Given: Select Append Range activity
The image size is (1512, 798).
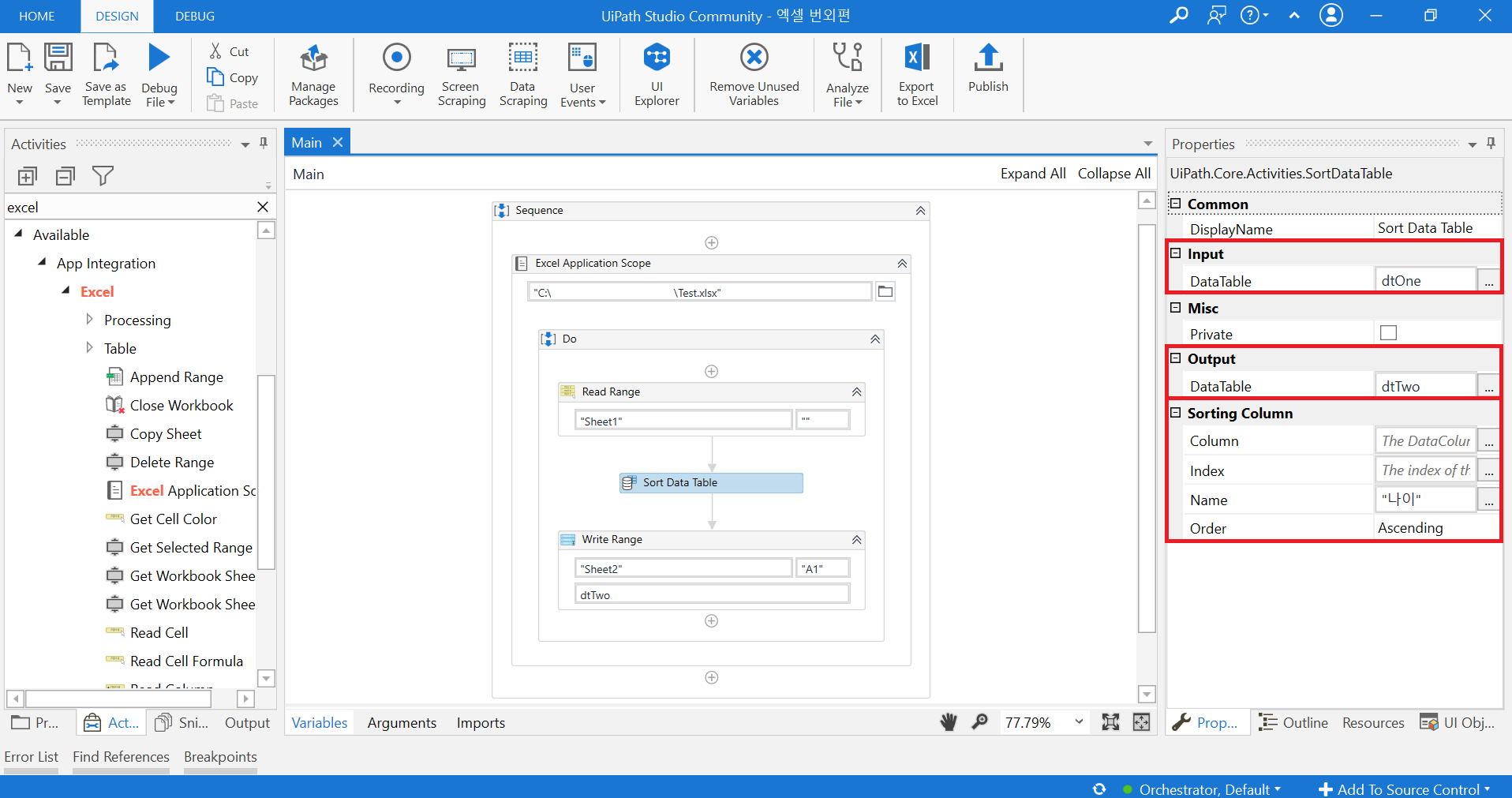Looking at the screenshot, I should pyautogui.click(x=164, y=377).
